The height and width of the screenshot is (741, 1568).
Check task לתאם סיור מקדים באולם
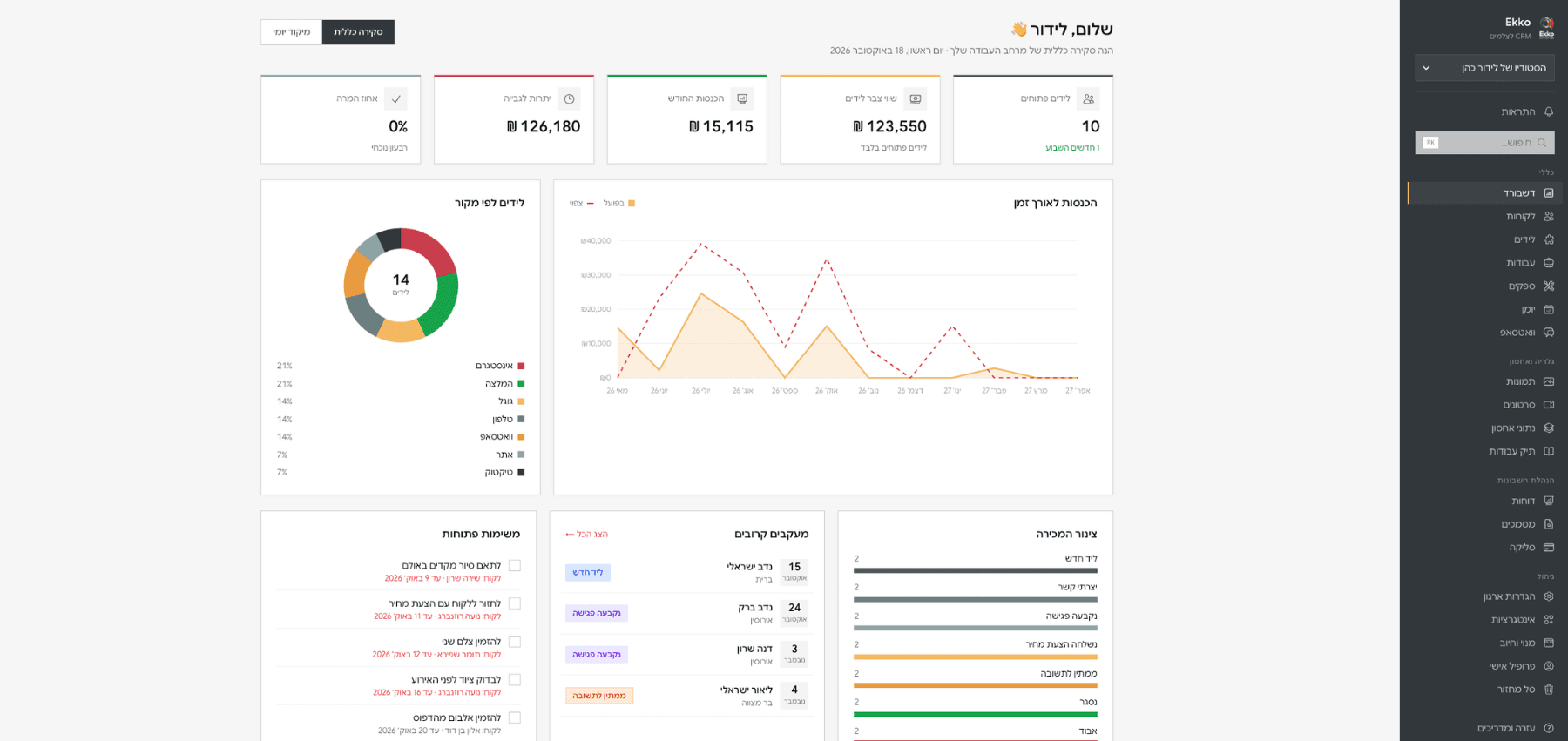(x=515, y=566)
